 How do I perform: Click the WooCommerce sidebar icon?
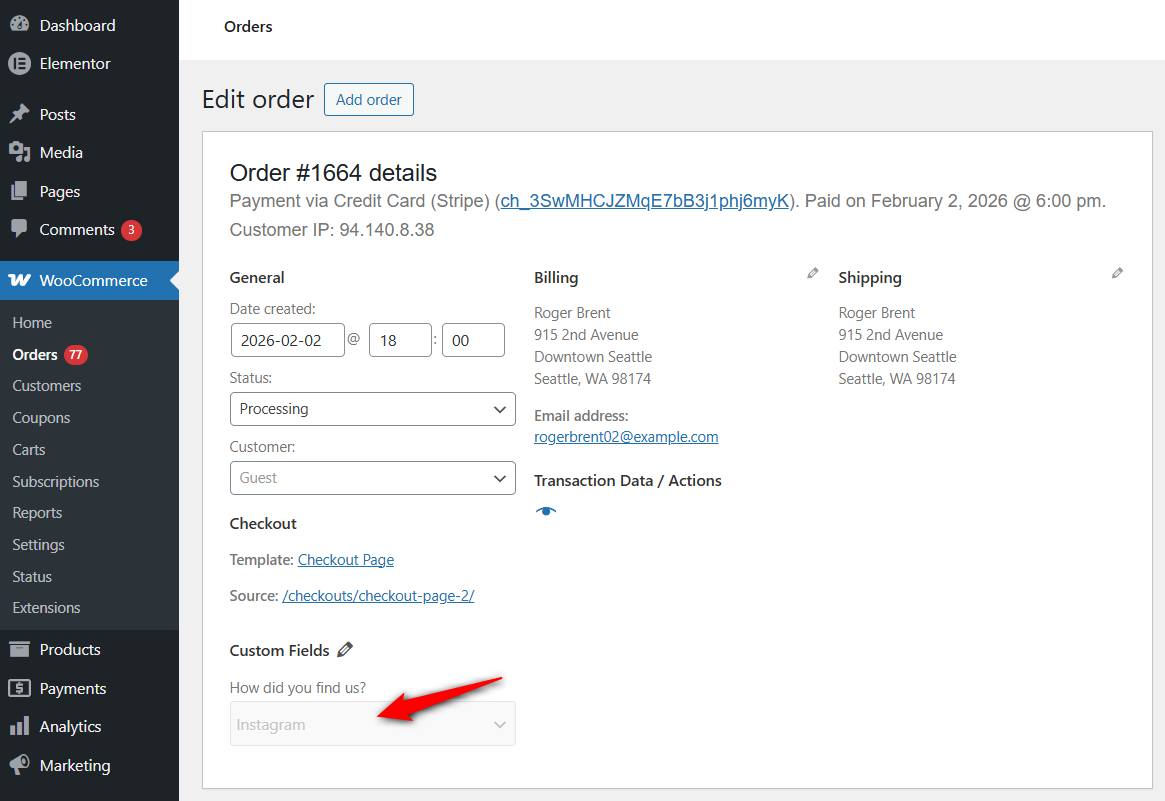click(21, 281)
